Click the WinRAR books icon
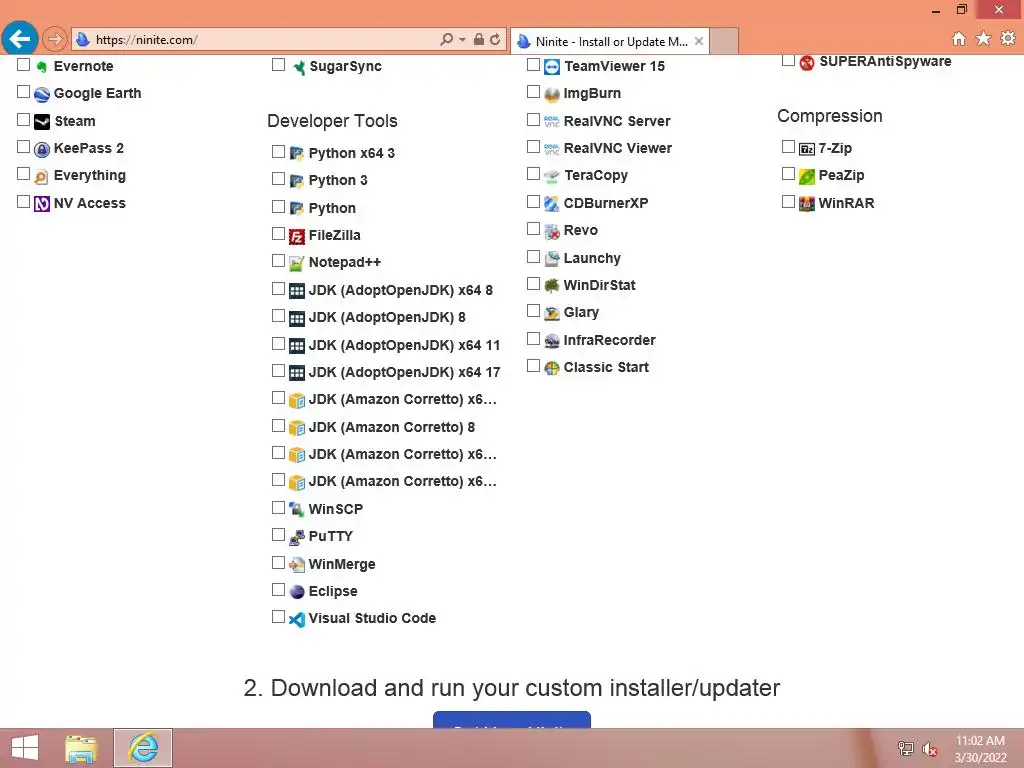Image resolution: width=1024 pixels, height=768 pixels. click(807, 204)
